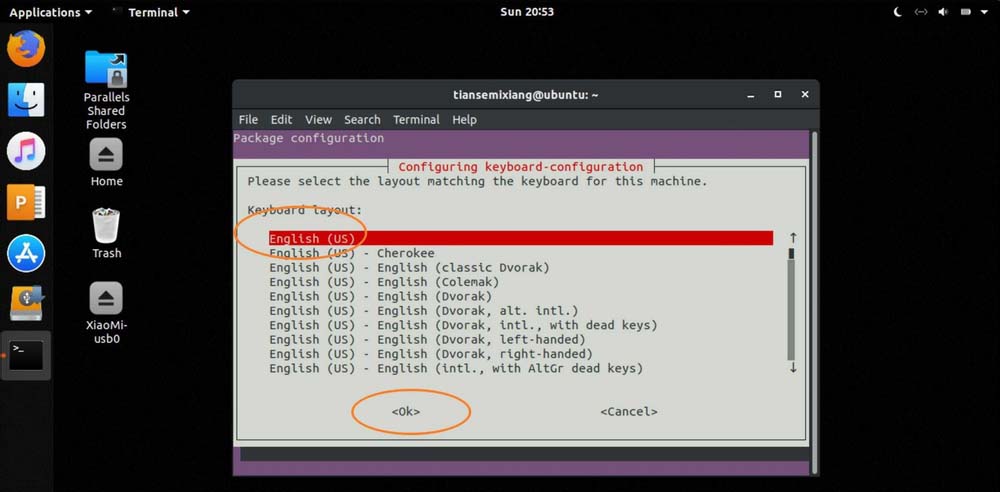Minimize the terminal window

click(751, 95)
